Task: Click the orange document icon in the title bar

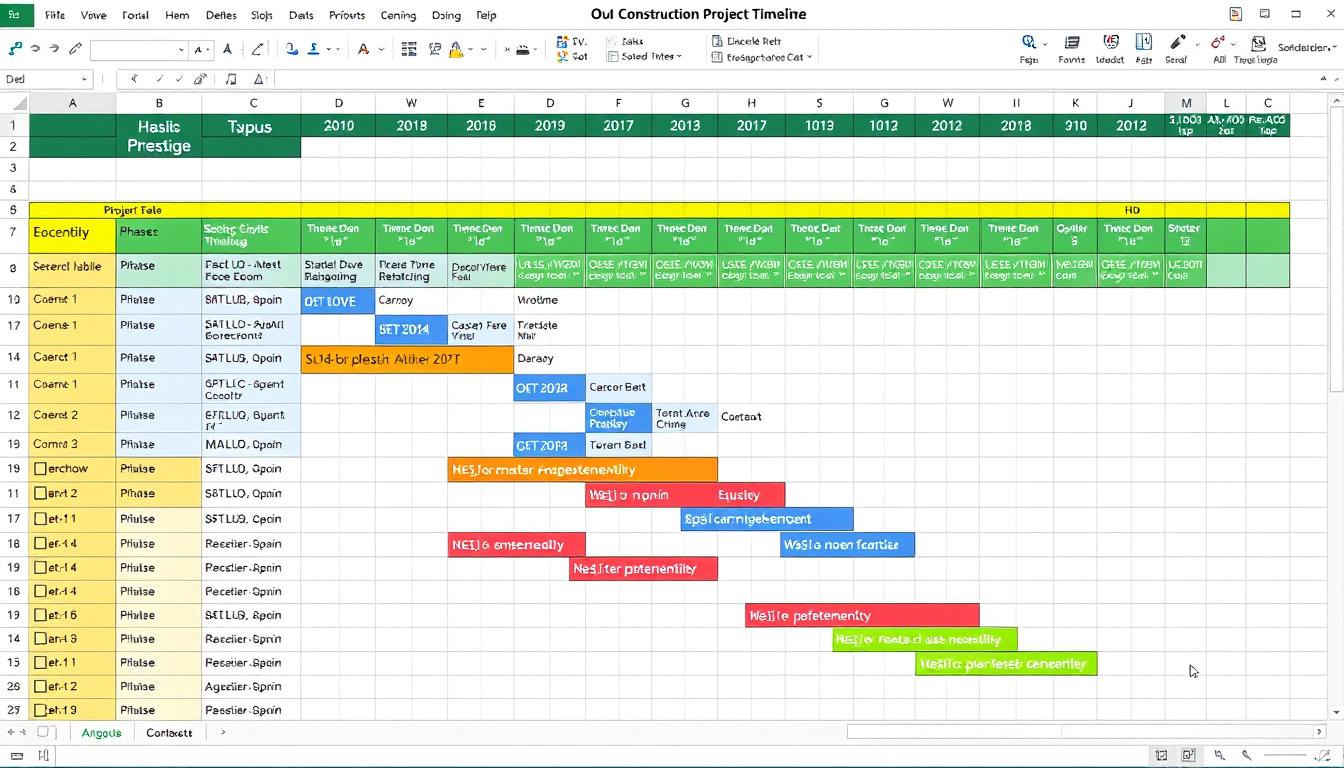Action: click(x=1236, y=14)
